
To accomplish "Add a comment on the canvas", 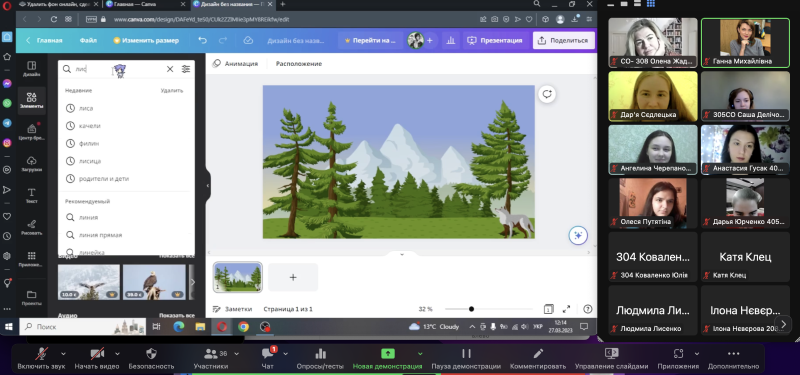I will click(x=547, y=94).
